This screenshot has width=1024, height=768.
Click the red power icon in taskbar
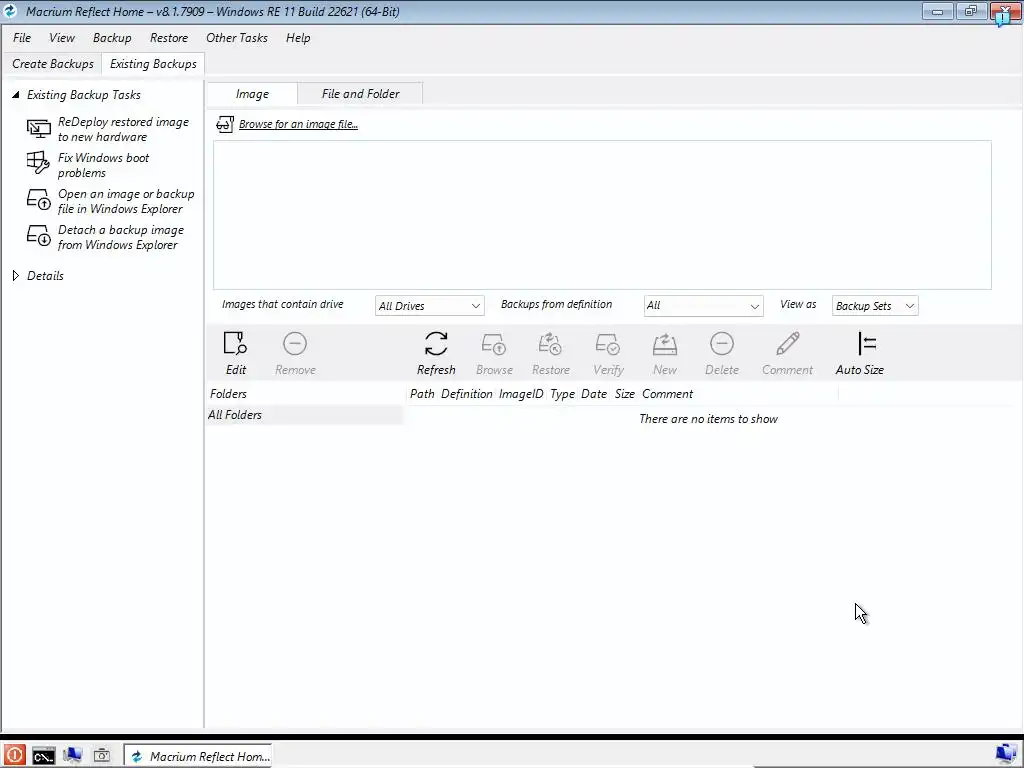[14, 756]
